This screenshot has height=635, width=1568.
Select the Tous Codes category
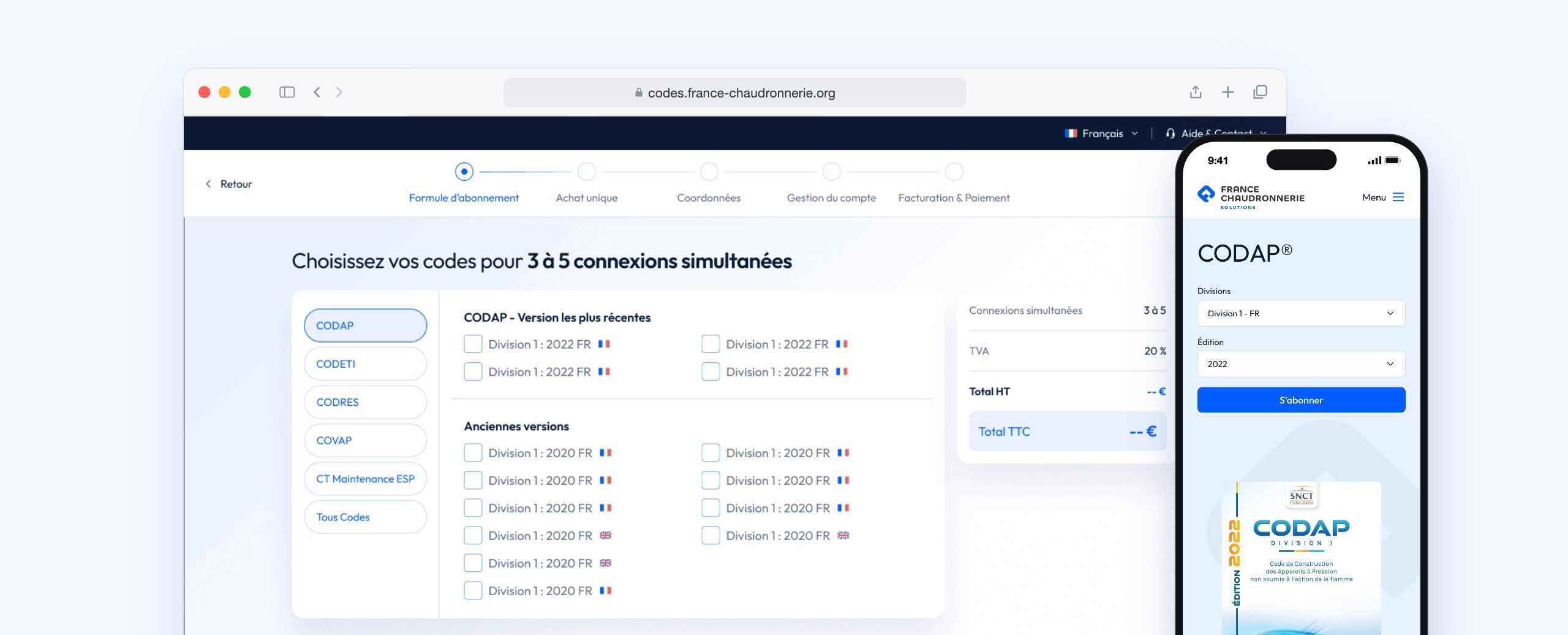[365, 517]
